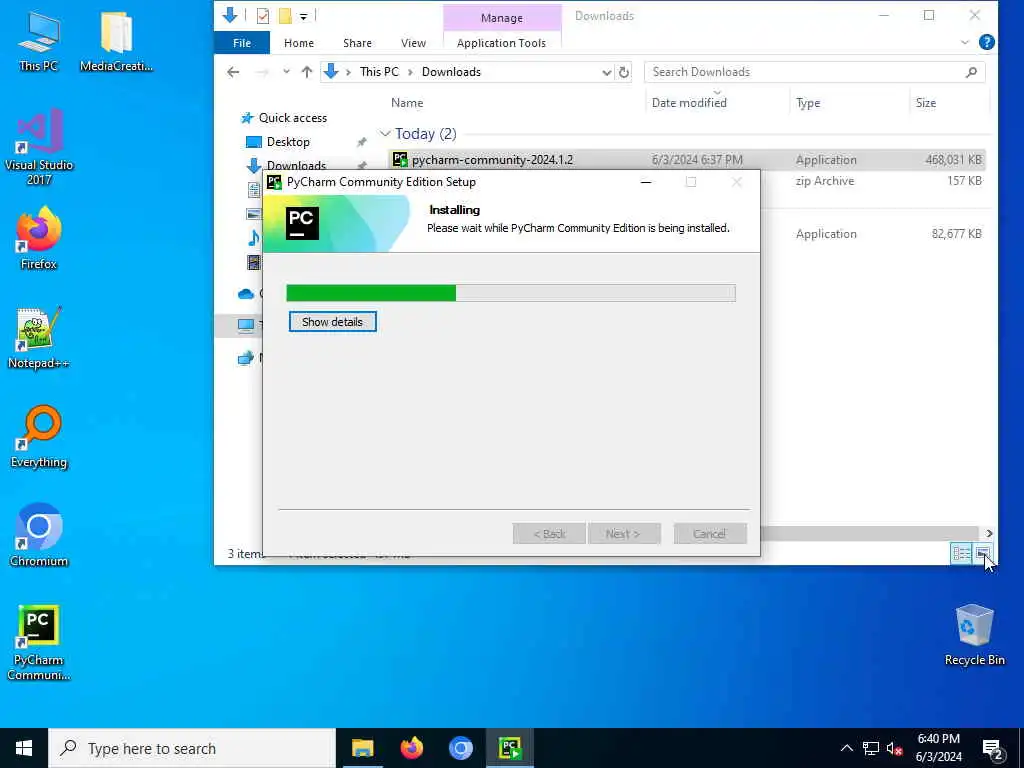Image resolution: width=1024 pixels, height=768 pixels.
Task: Click the muted volume tray icon
Action: tap(895, 748)
